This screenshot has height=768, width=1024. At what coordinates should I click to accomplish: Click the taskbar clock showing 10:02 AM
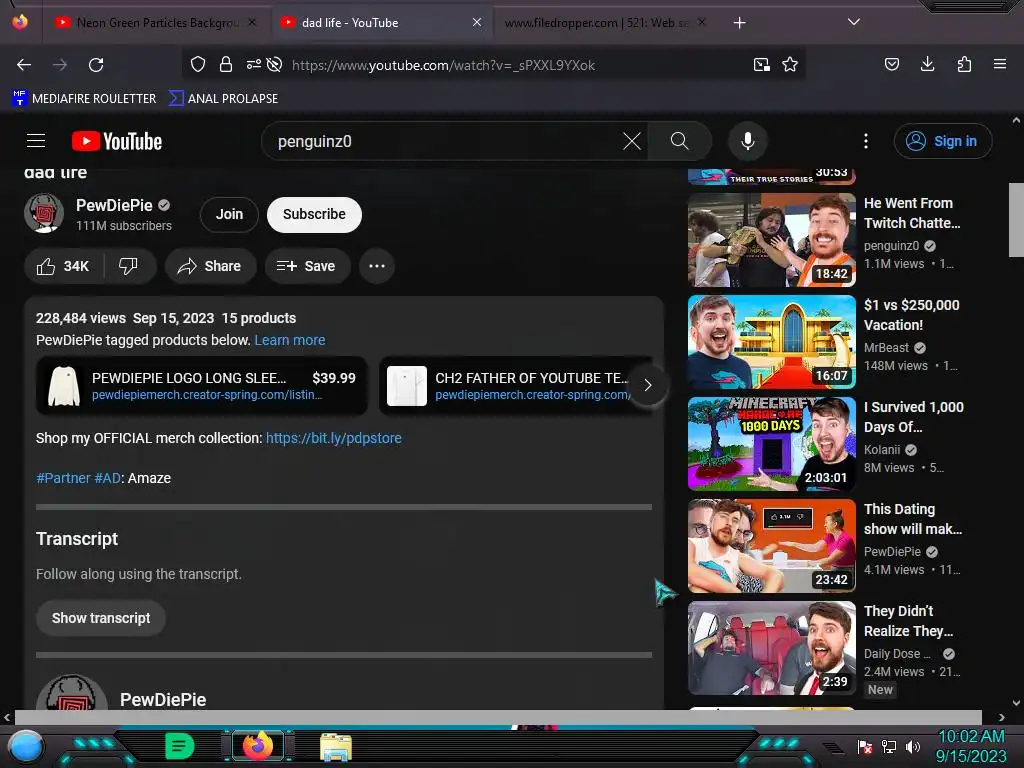[970, 737]
